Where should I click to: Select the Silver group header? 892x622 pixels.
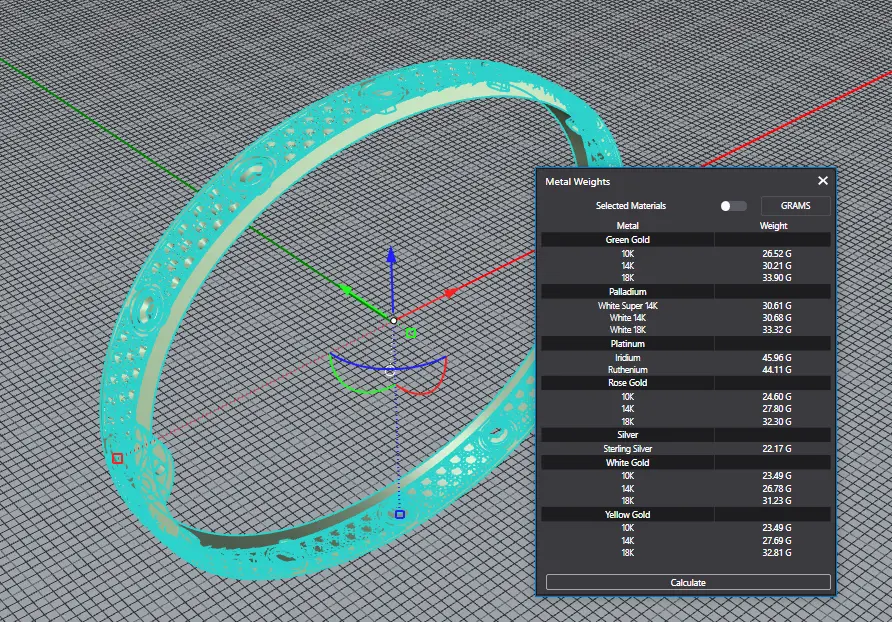click(x=686, y=435)
